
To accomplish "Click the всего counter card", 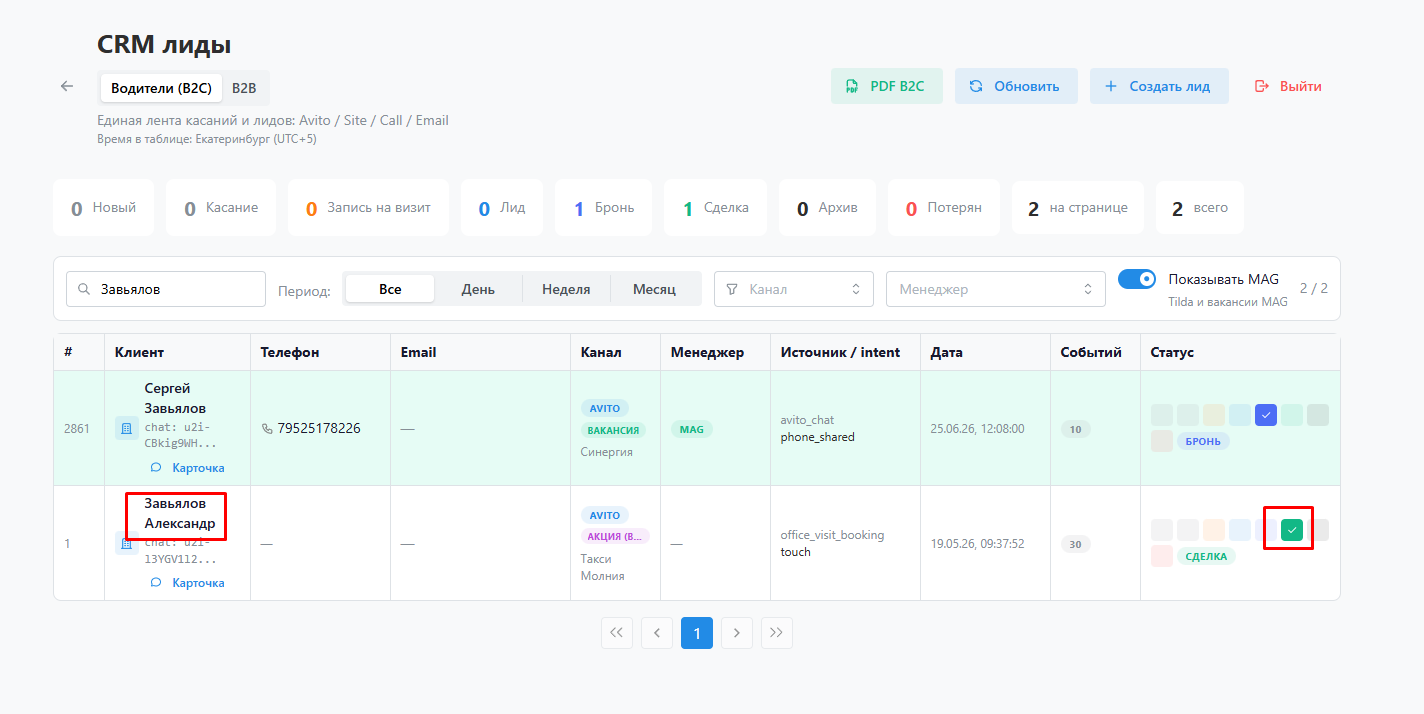I will pos(1200,208).
